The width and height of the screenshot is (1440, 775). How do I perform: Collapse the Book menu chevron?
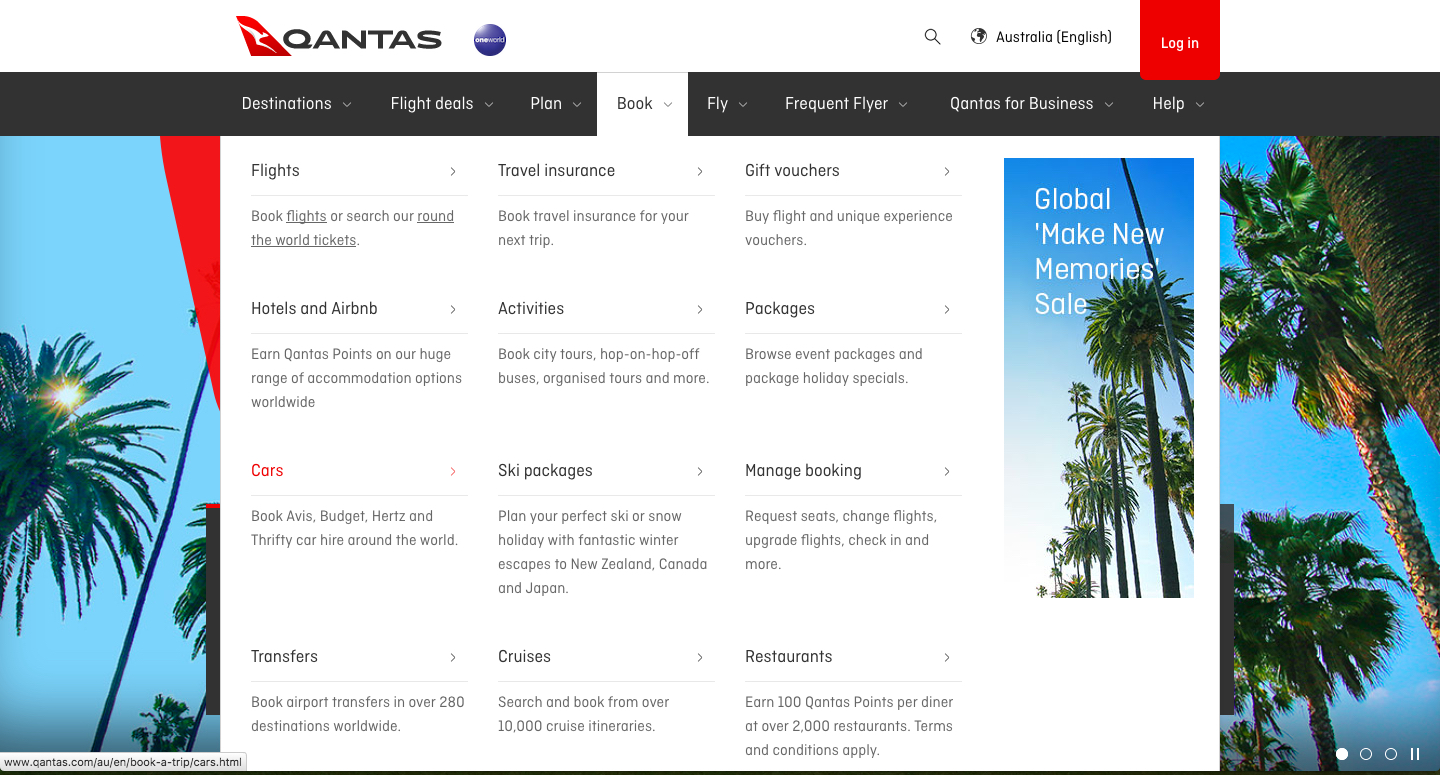(668, 104)
